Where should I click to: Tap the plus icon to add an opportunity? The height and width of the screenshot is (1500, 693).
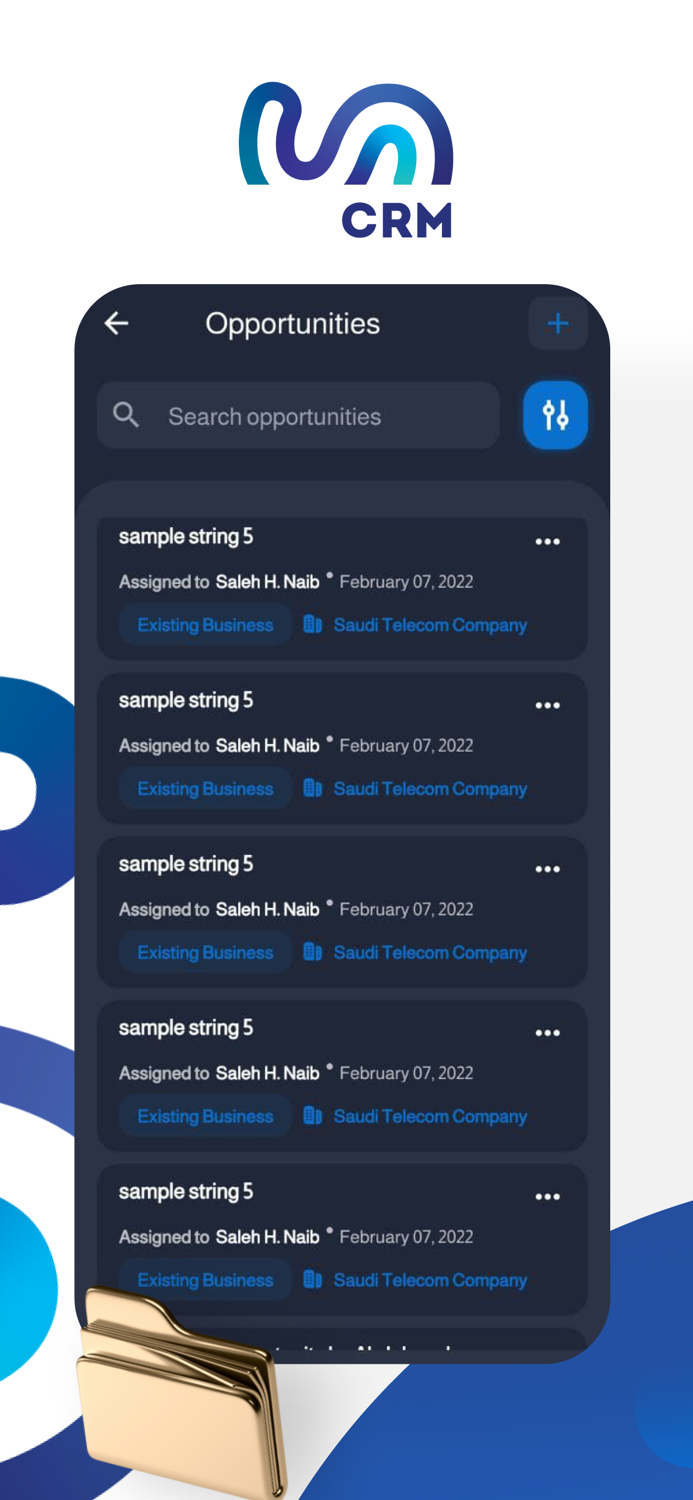[557, 323]
